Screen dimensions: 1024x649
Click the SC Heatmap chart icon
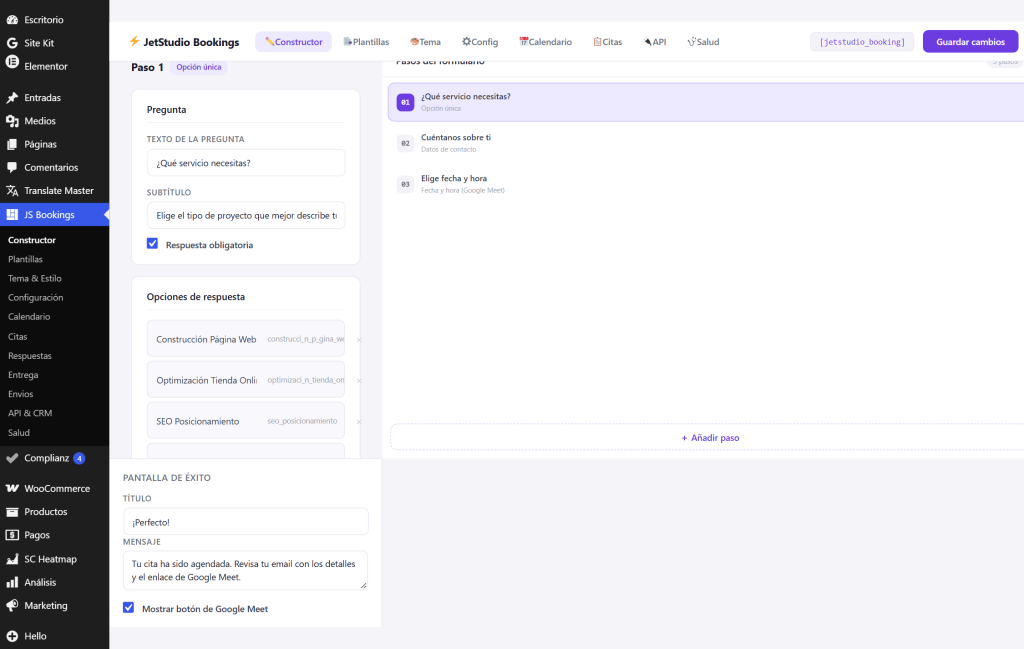click(x=12, y=559)
